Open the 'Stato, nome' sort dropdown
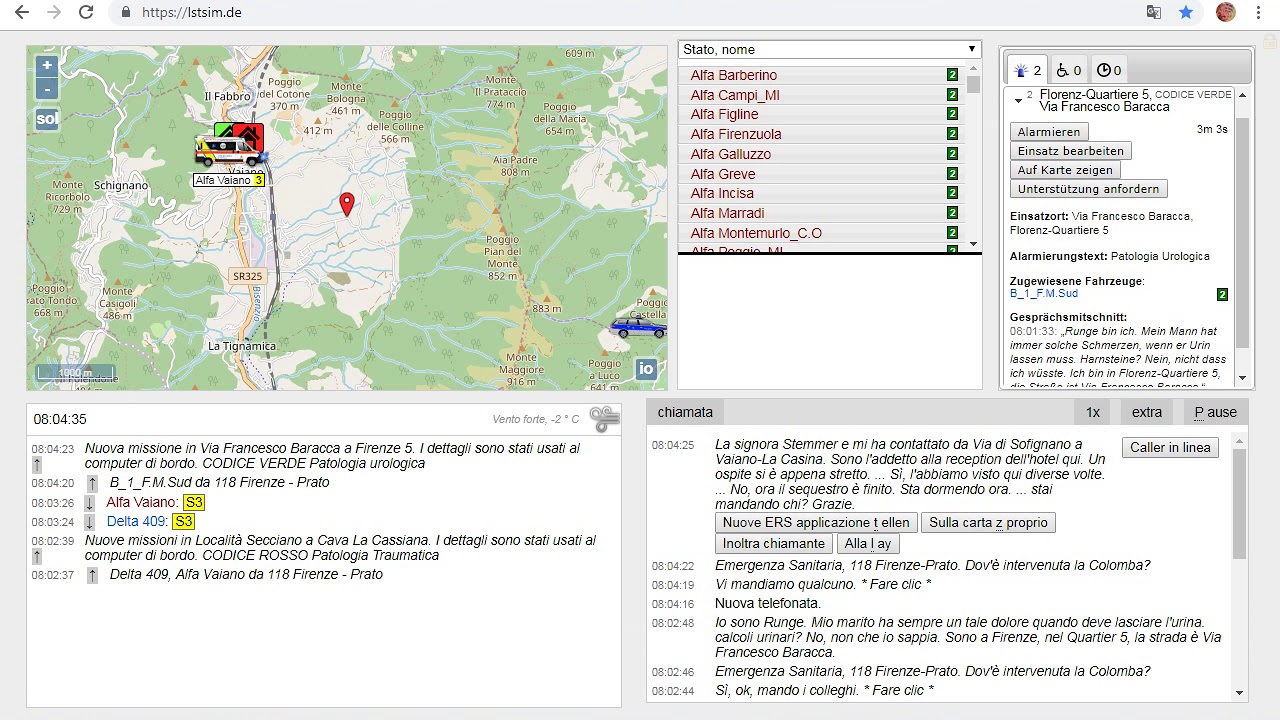 [x=829, y=50]
